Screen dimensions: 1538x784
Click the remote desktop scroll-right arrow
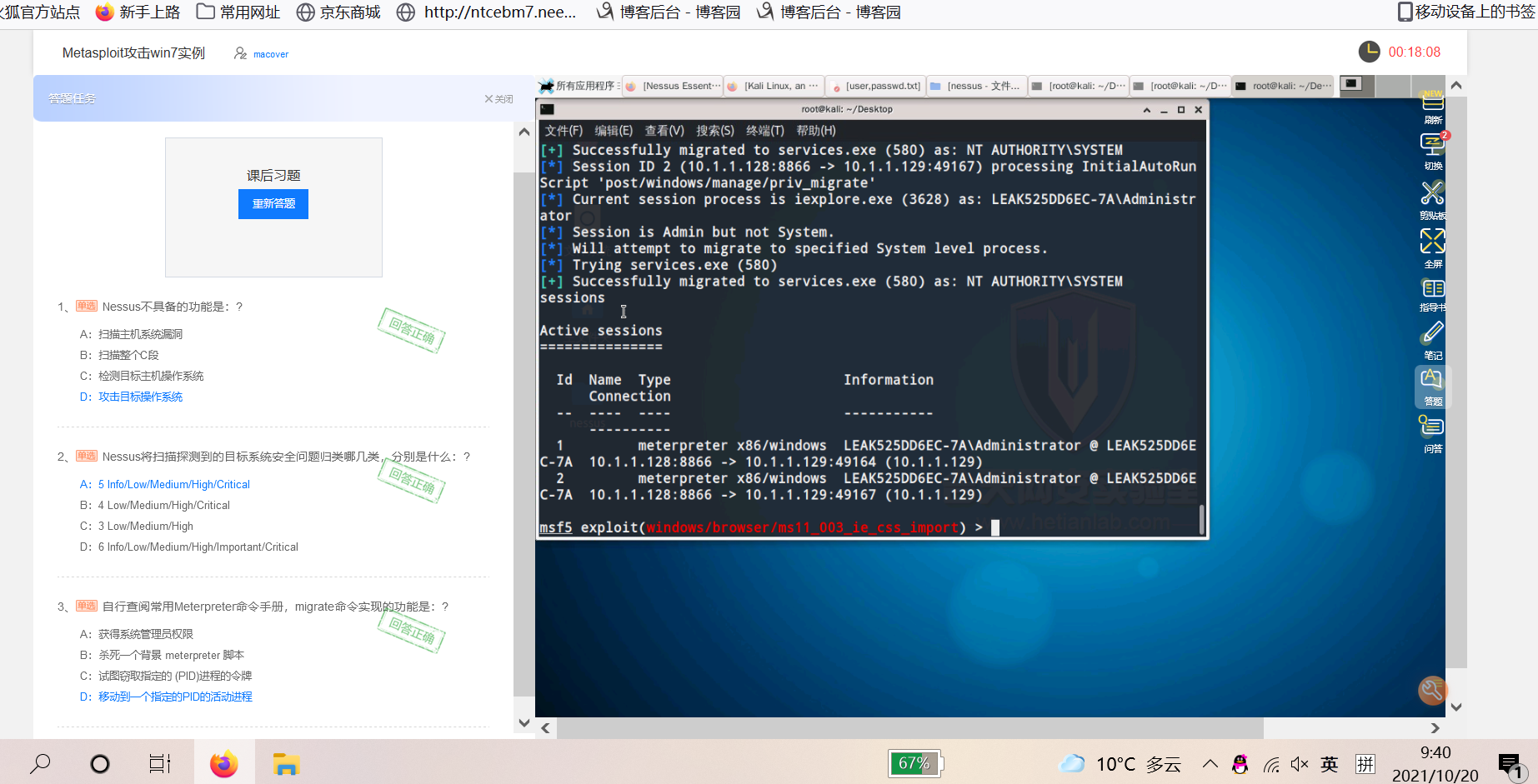pos(1435,728)
